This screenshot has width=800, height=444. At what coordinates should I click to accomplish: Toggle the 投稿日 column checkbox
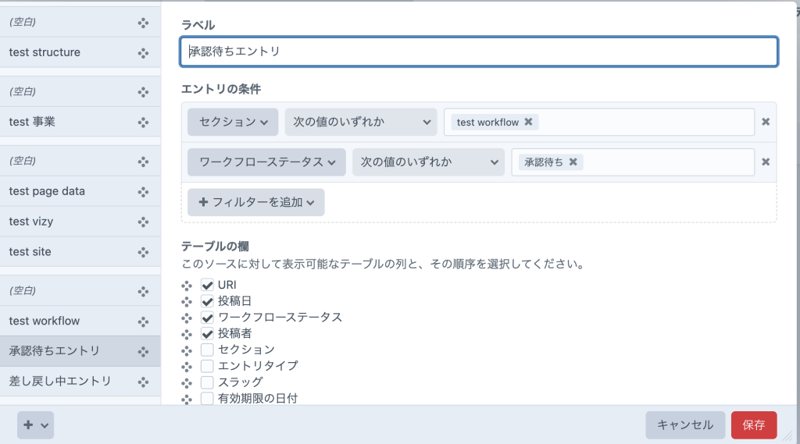[x=207, y=302]
